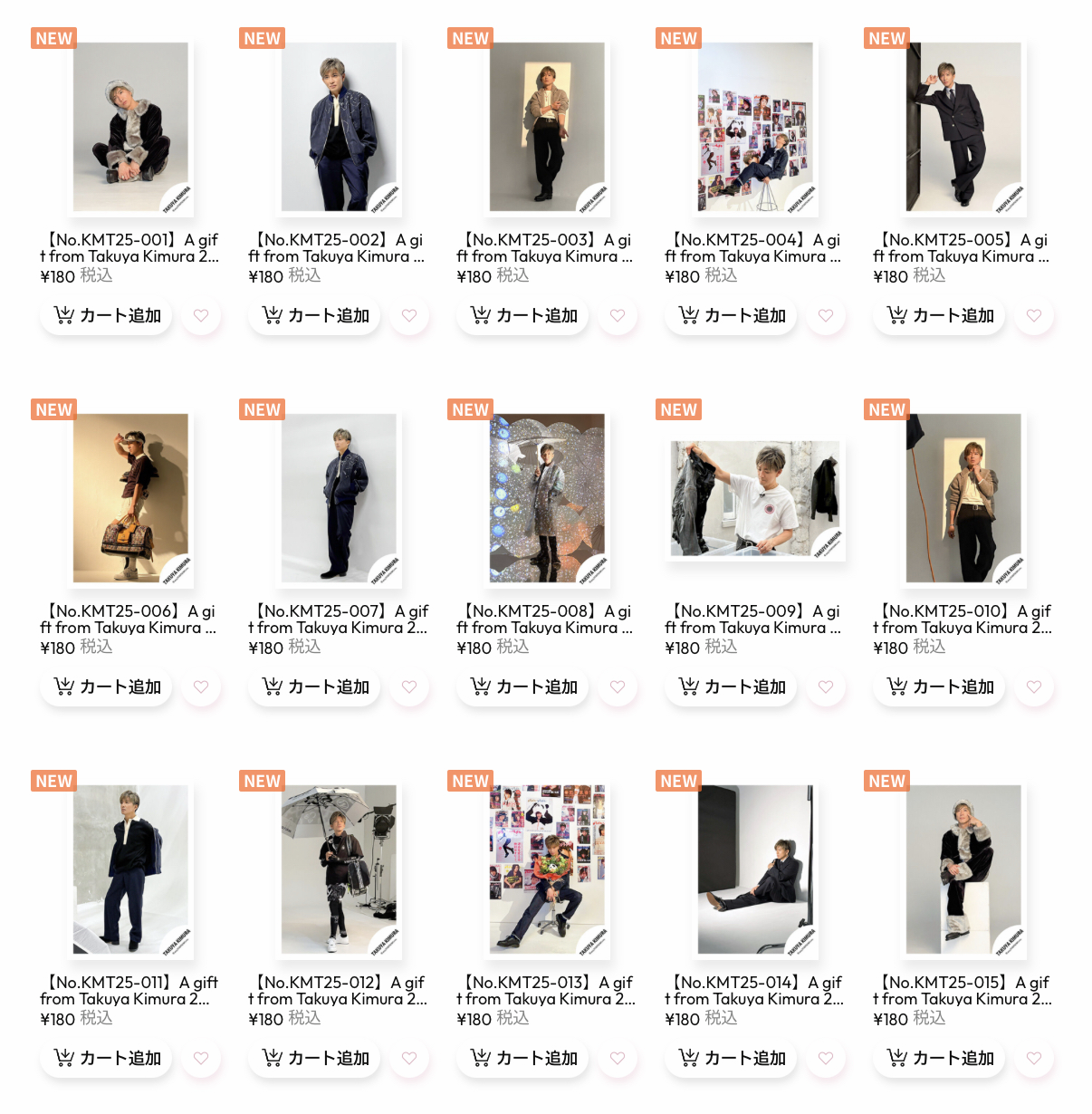Open KMT25-001 product title link
Screen dimensions: 1092x1114
(x=129, y=248)
